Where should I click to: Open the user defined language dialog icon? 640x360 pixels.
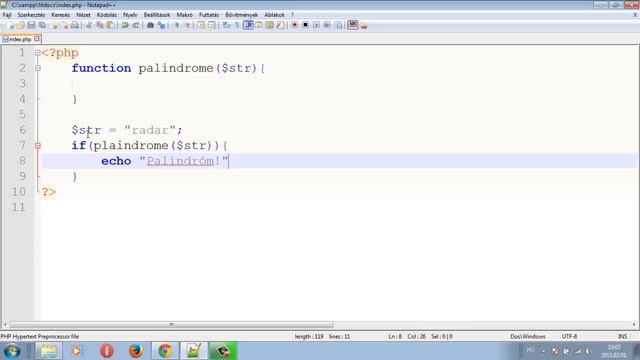click(x=259, y=25)
